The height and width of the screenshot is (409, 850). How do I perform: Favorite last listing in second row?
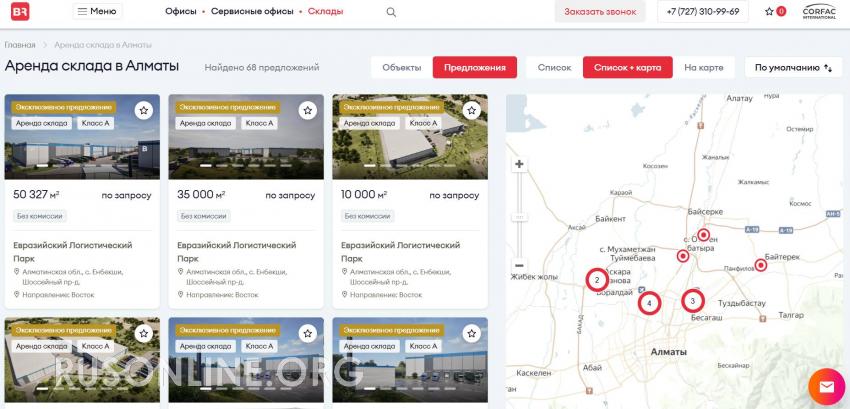pyautogui.click(x=472, y=334)
